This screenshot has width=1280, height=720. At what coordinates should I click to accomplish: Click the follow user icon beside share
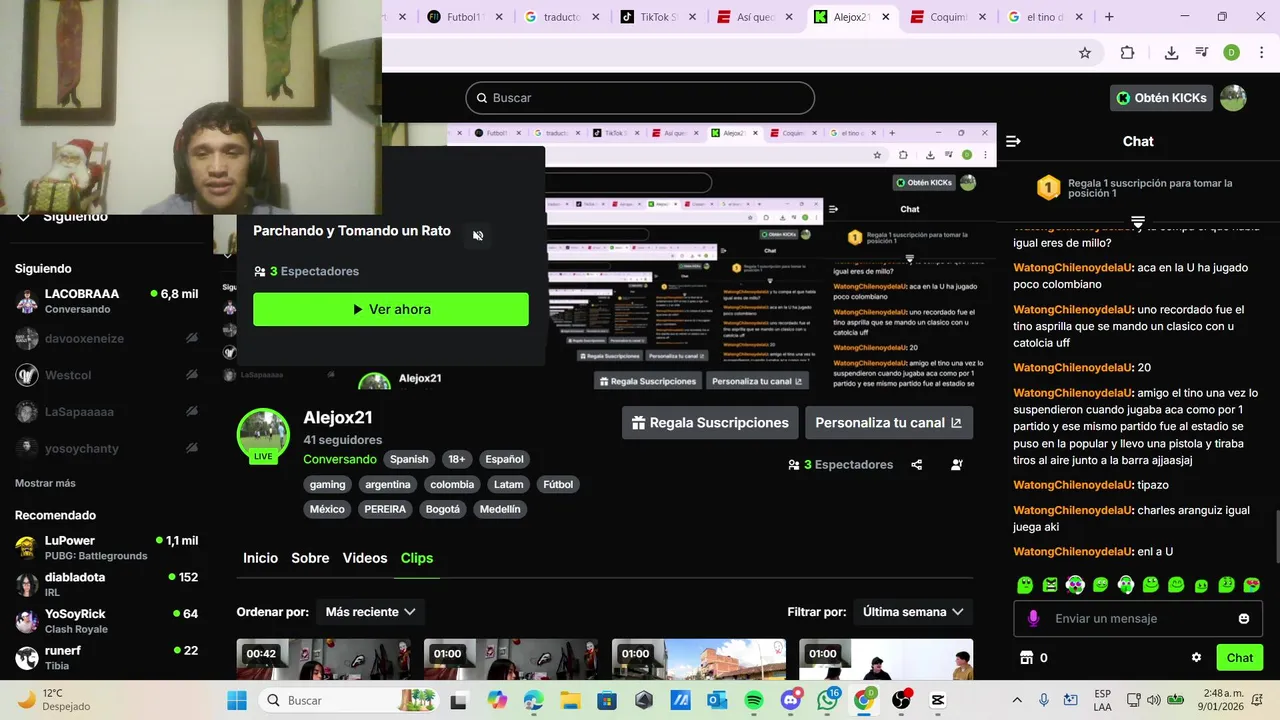[x=957, y=465]
